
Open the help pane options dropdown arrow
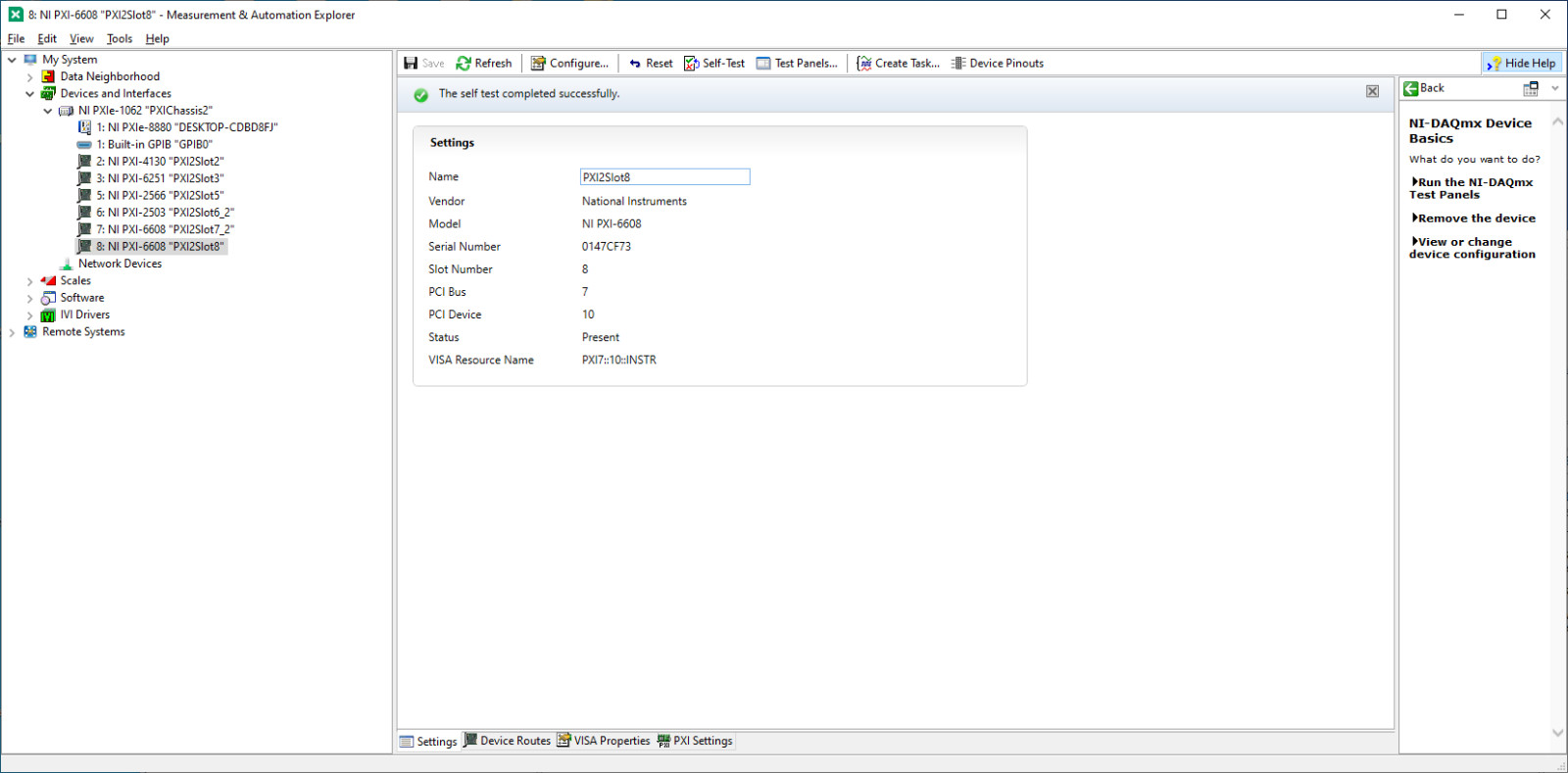coord(1555,88)
